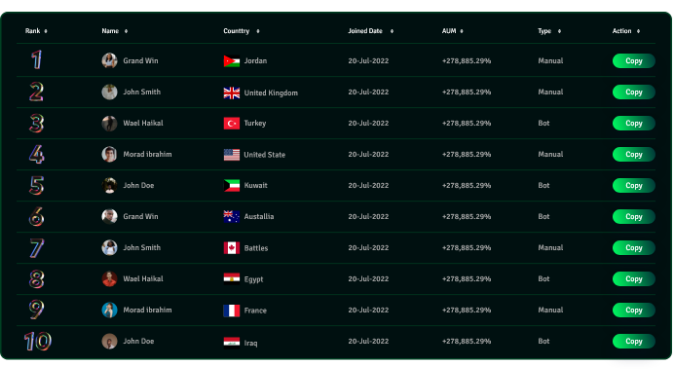Click Morad ibrahim avatar in rank 9
Screen dimensions: 673x376
pos(109,310)
